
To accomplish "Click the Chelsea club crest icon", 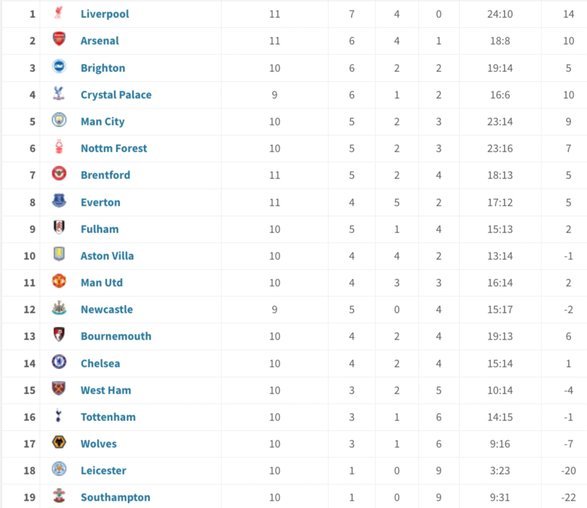I will click(x=59, y=362).
